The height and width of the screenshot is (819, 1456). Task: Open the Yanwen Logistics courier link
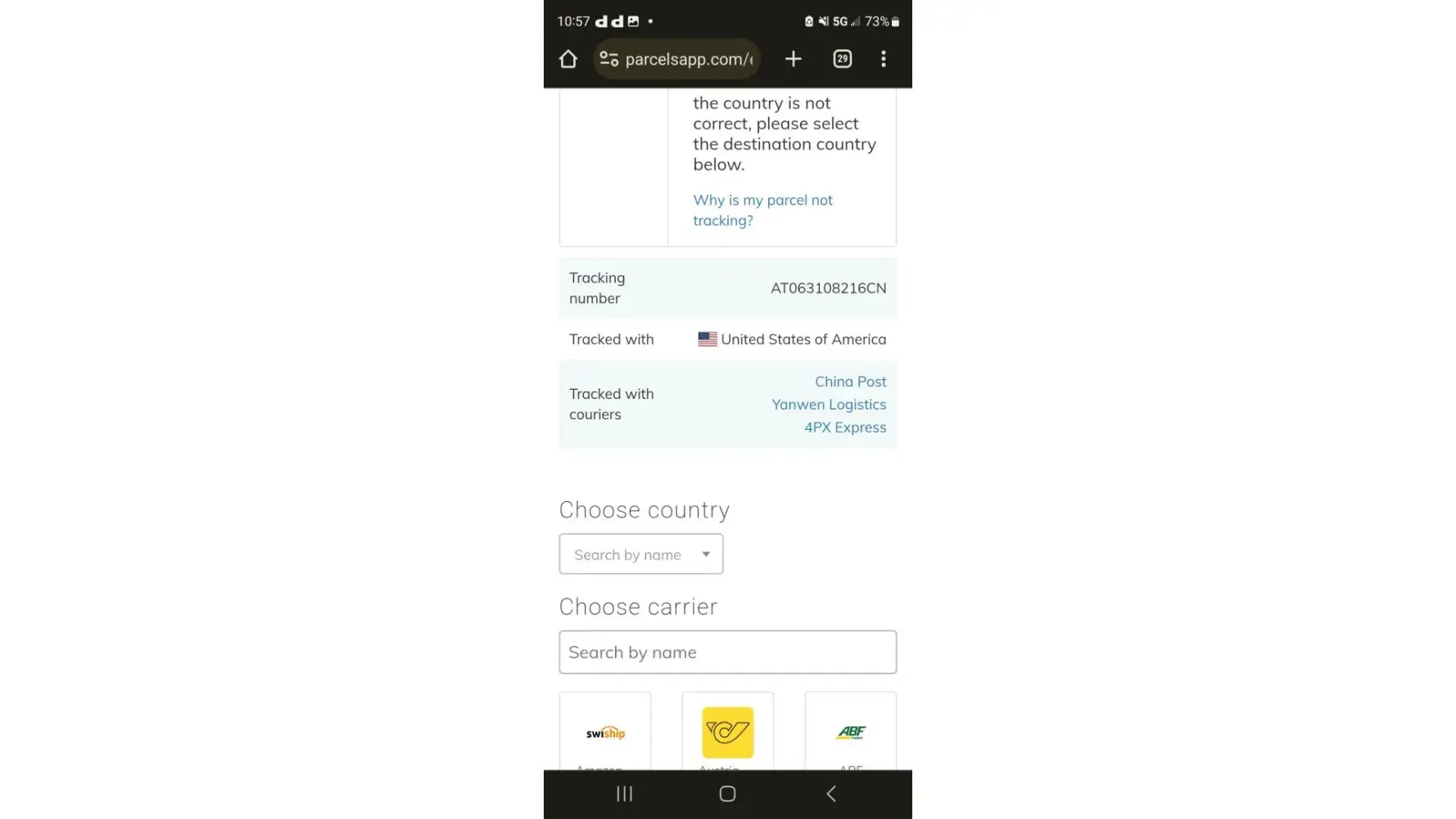pyautogui.click(x=828, y=405)
